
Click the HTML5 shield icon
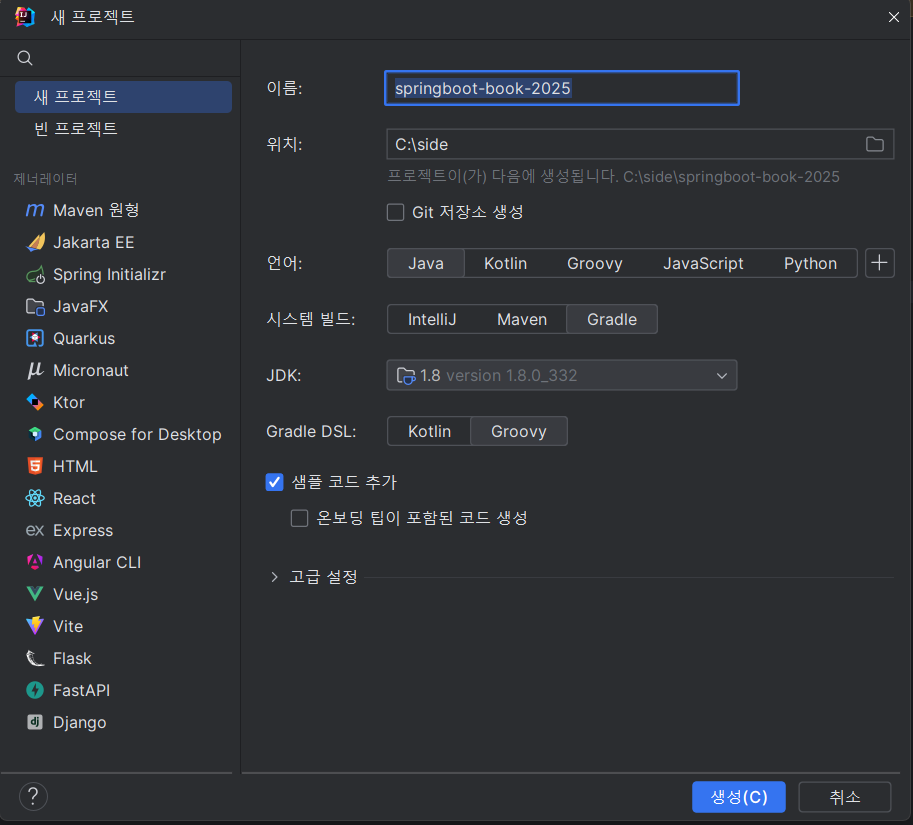35,466
